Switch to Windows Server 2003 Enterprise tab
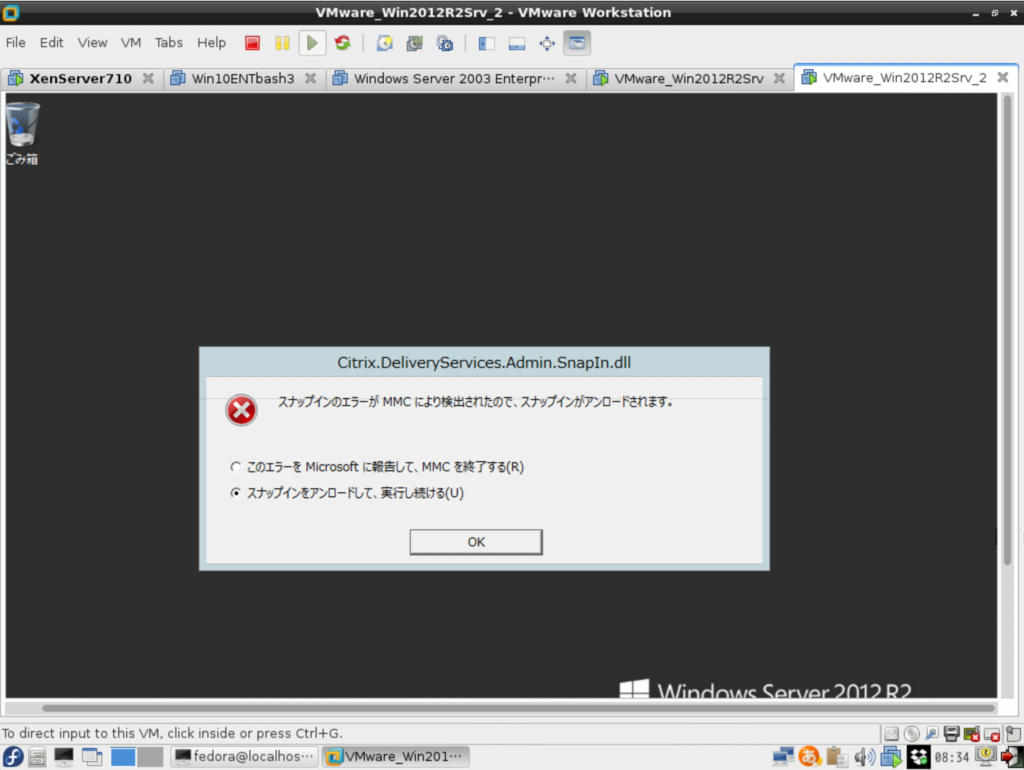Viewport: 1024px width, 770px height. [454, 79]
